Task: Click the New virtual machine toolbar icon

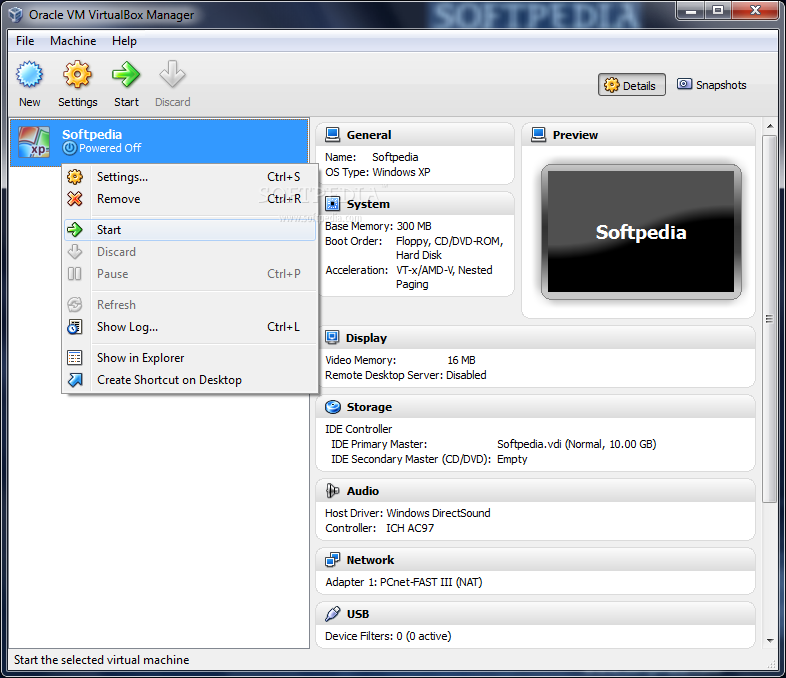Action: pyautogui.click(x=30, y=77)
